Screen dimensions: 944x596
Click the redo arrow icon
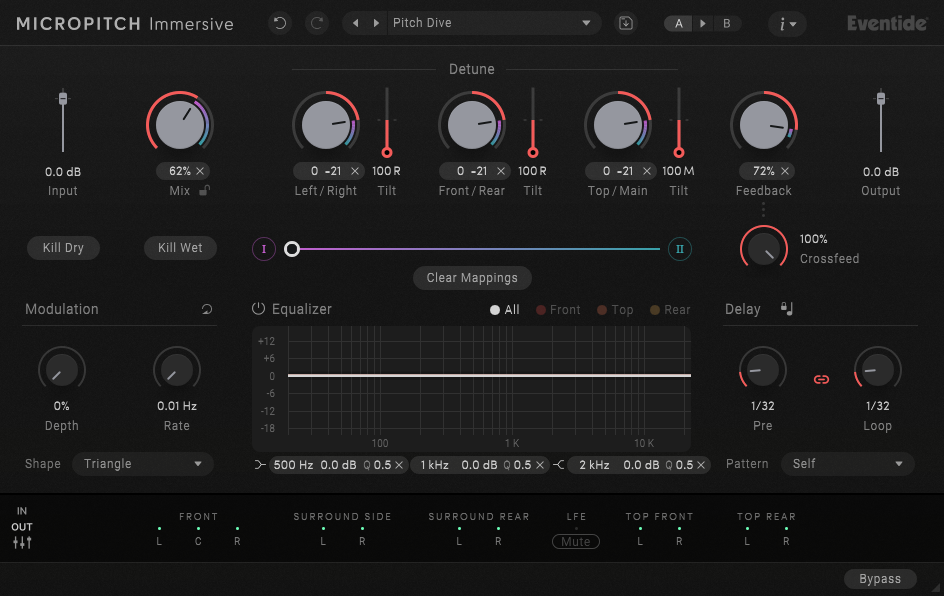point(317,23)
